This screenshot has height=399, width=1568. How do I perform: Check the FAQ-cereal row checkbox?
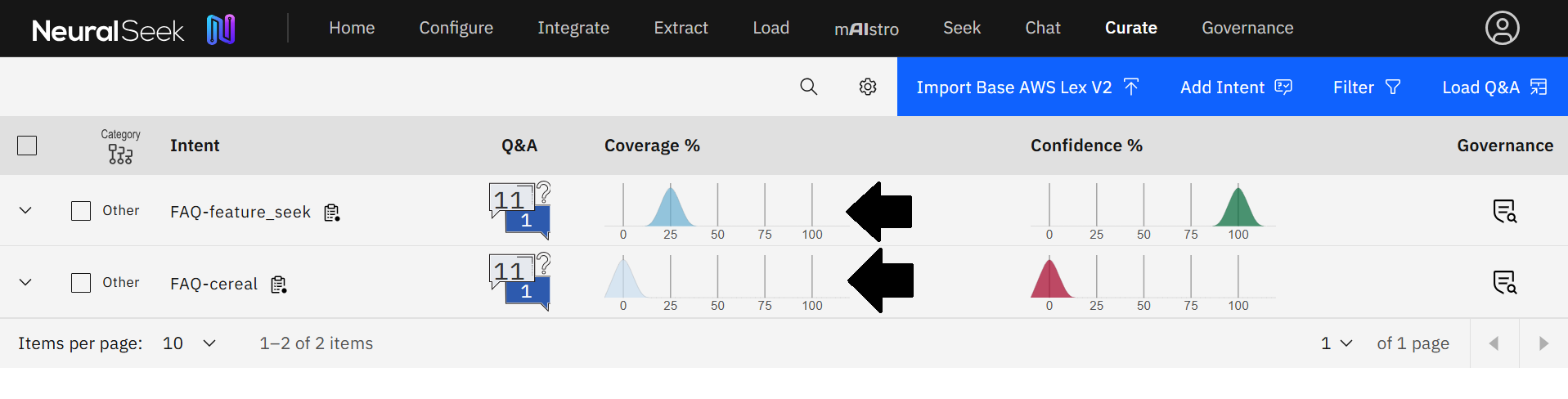point(81,283)
